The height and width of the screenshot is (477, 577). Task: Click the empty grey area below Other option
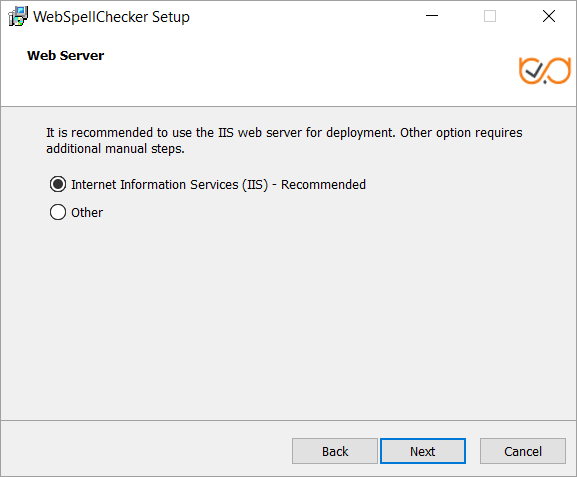click(x=288, y=317)
